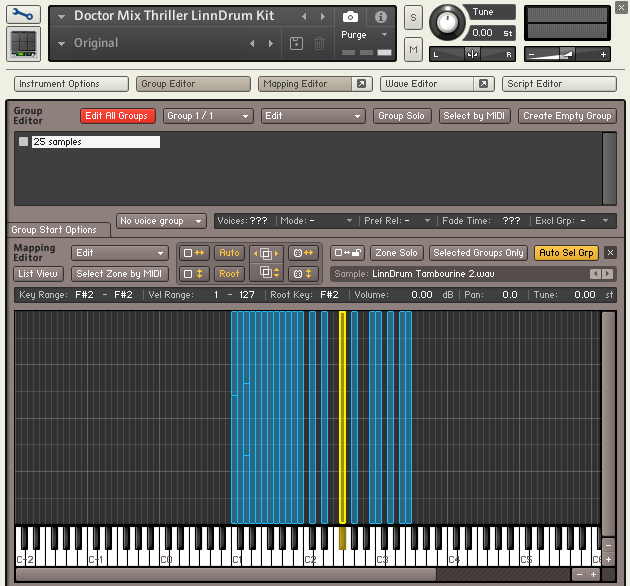Click the Select Zone by MIDI button
This screenshot has width=630, height=586.
click(x=119, y=274)
